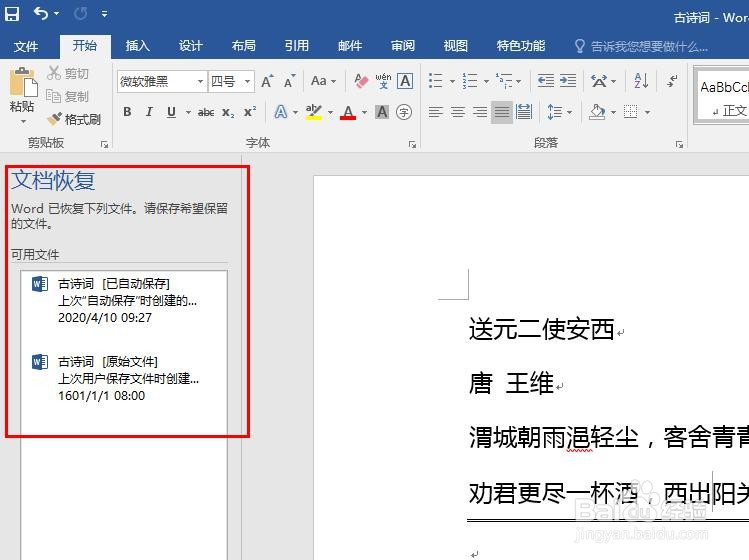The height and width of the screenshot is (560, 749).
Task: Apply red font color
Action: pos(348,112)
